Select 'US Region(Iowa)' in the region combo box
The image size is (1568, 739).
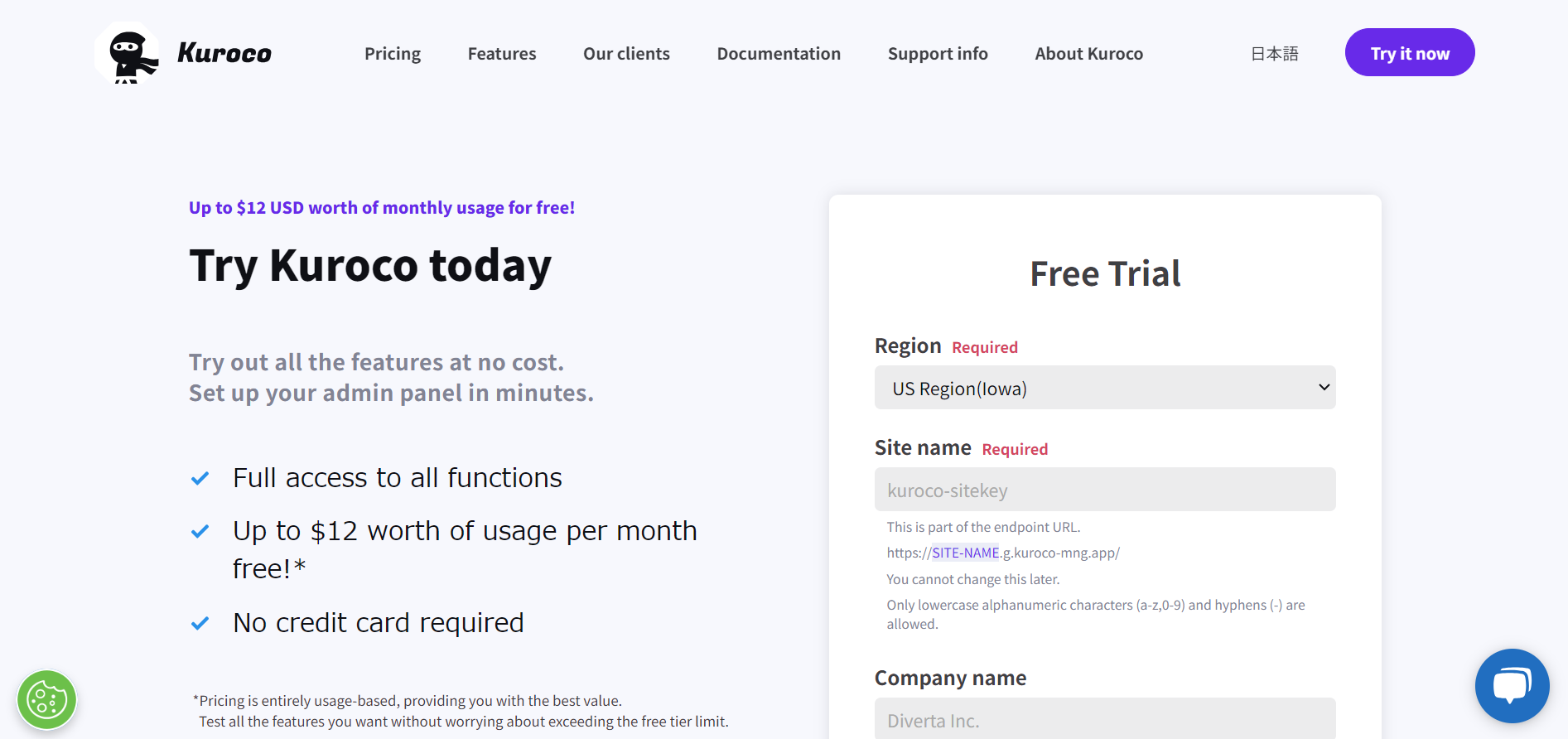1104,388
